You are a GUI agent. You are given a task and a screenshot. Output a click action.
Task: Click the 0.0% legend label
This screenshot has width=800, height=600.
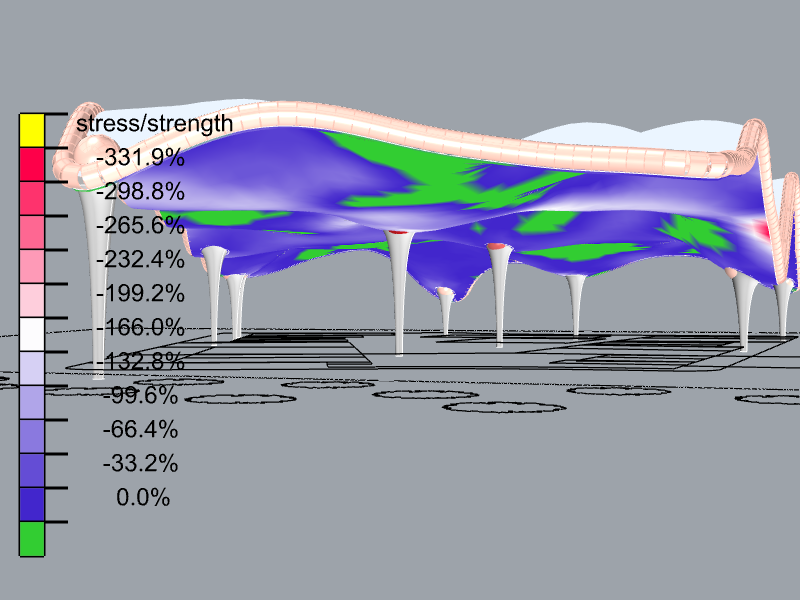click(143, 497)
